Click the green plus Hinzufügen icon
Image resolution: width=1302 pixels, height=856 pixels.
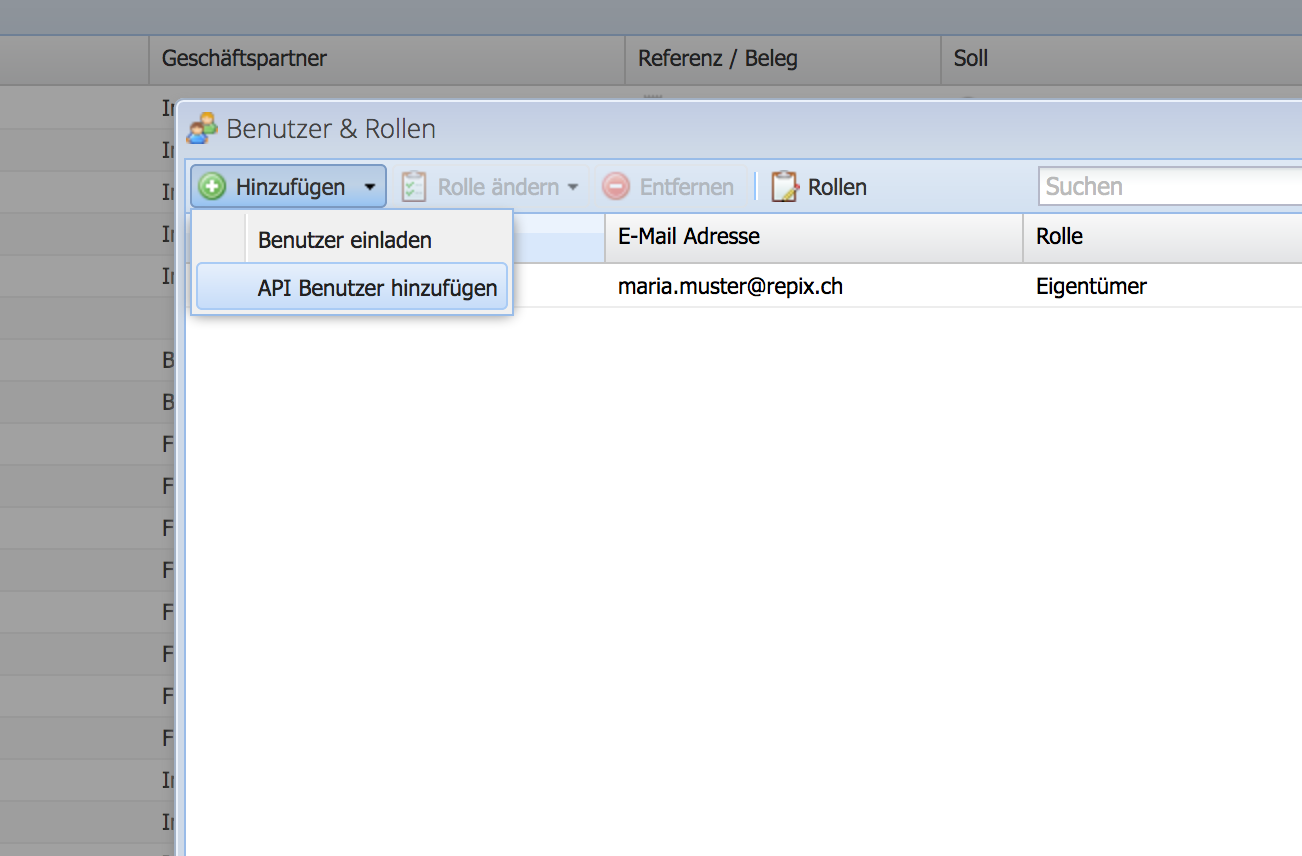tap(213, 186)
